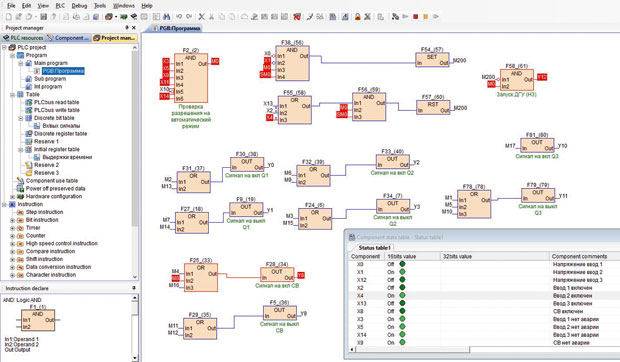Switch to the Component tab
The width and height of the screenshot is (620, 362).
coord(68,38)
